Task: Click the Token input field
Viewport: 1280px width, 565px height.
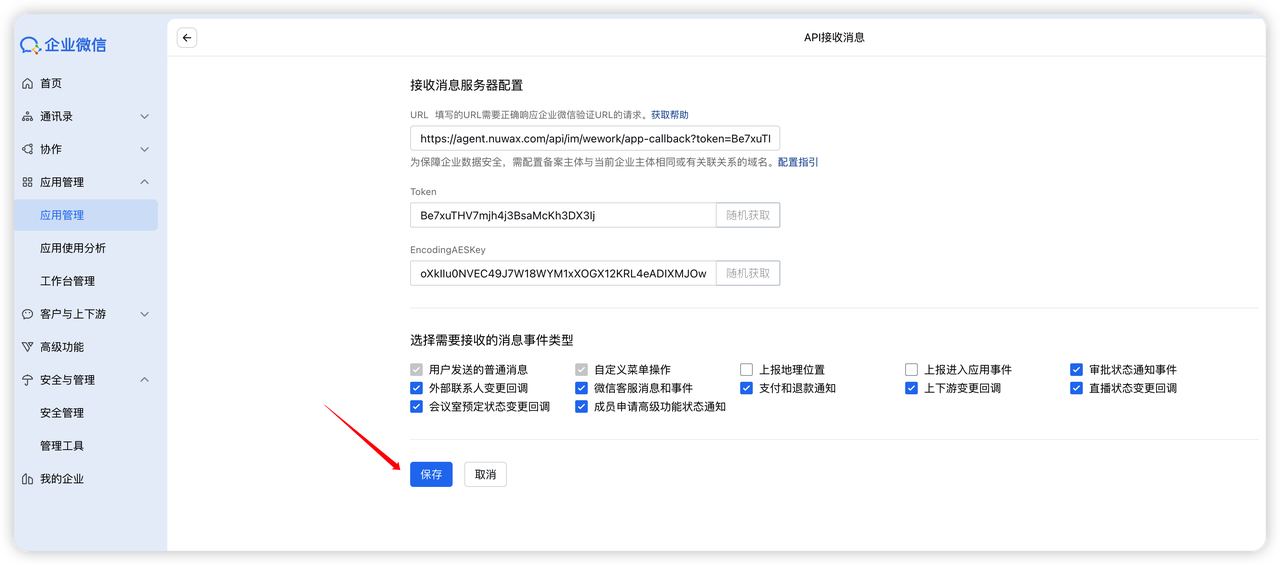Action: tap(563, 215)
